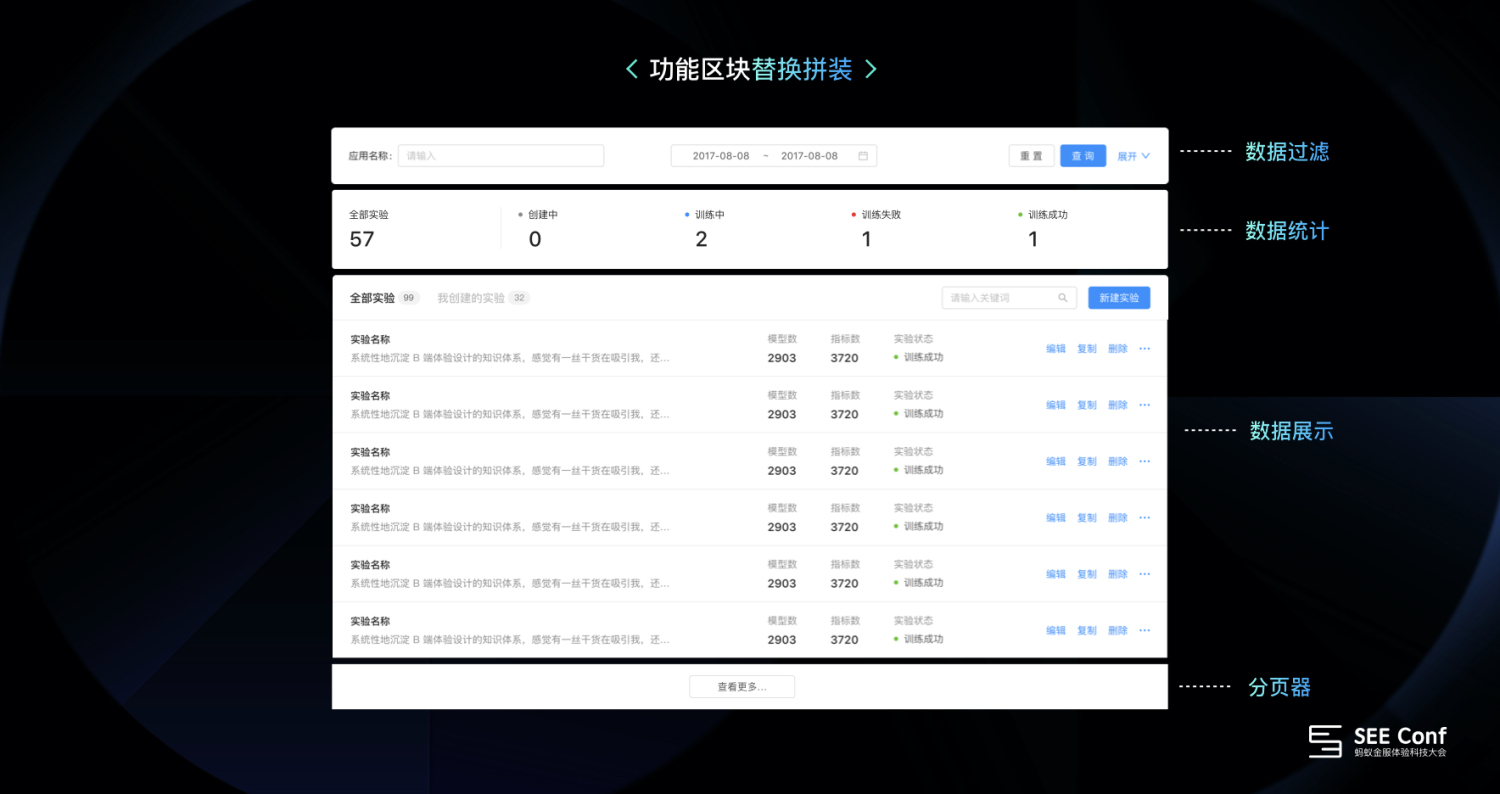Screen dimensions: 1500x794
Task: Expand filters with 展开 dropdown
Action: pyautogui.click(x=1134, y=156)
